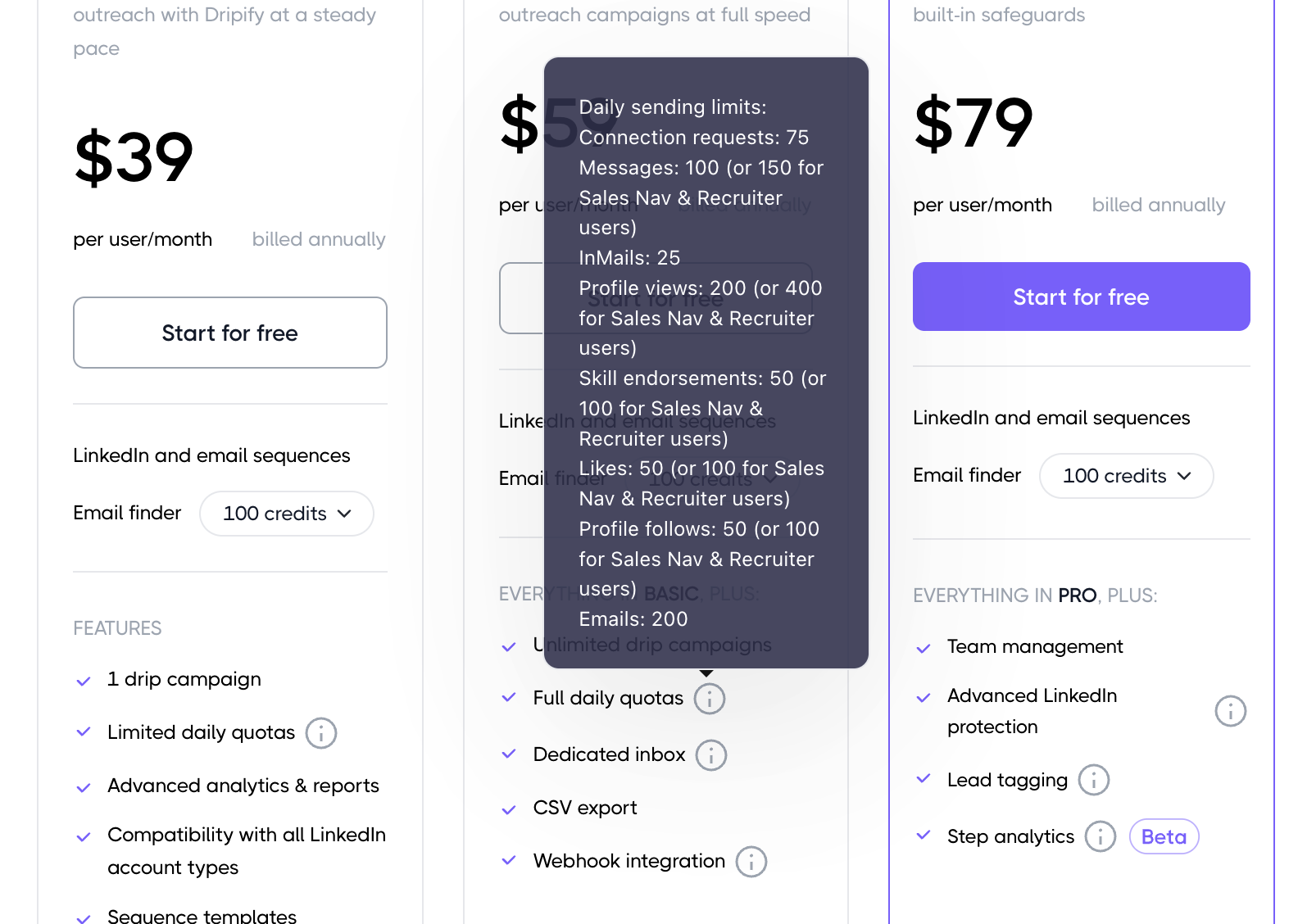Click checkmark beside Team management
This screenshot has height=924, width=1298.
point(924,648)
